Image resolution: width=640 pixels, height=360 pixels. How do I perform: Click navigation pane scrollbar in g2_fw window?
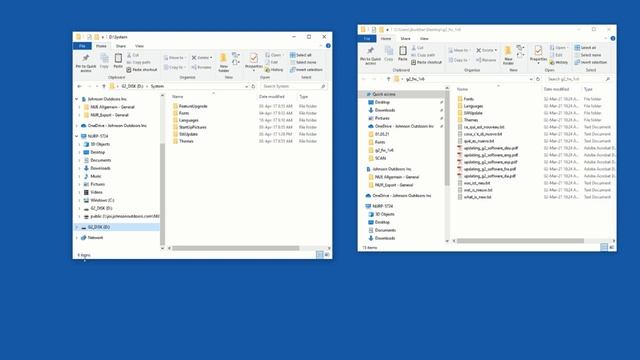click(447, 138)
